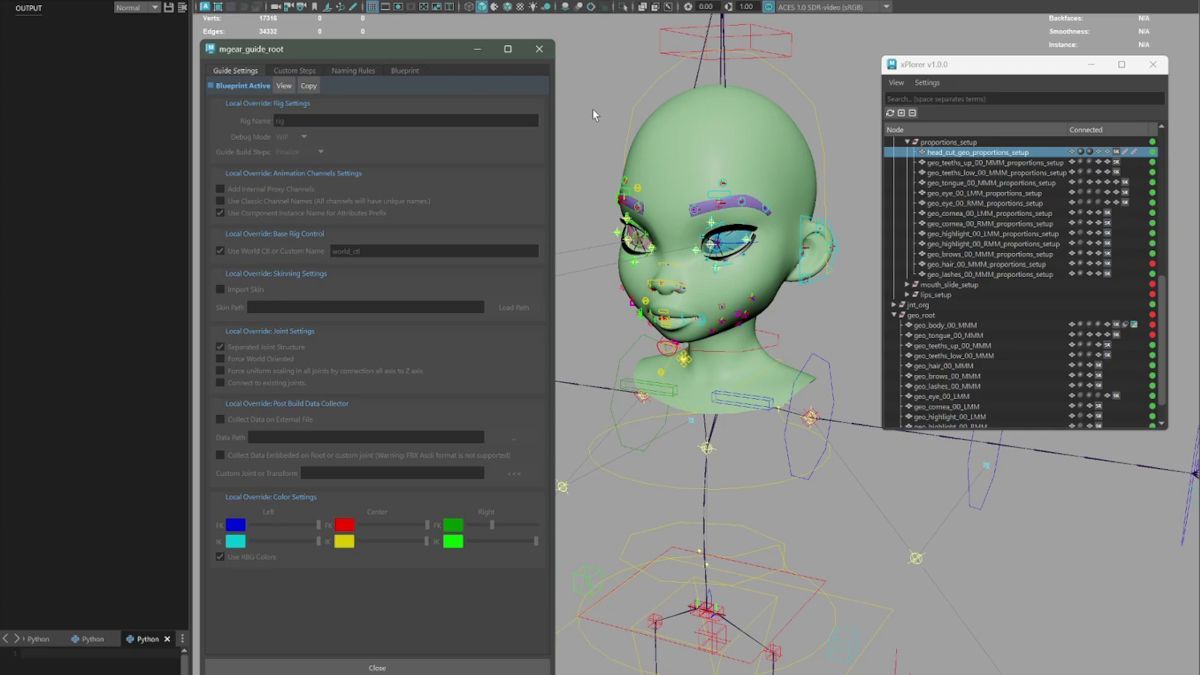Expand the lips_setup tree node
Image resolution: width=1200 pixels, height=675 pixels.
(907, 295)
